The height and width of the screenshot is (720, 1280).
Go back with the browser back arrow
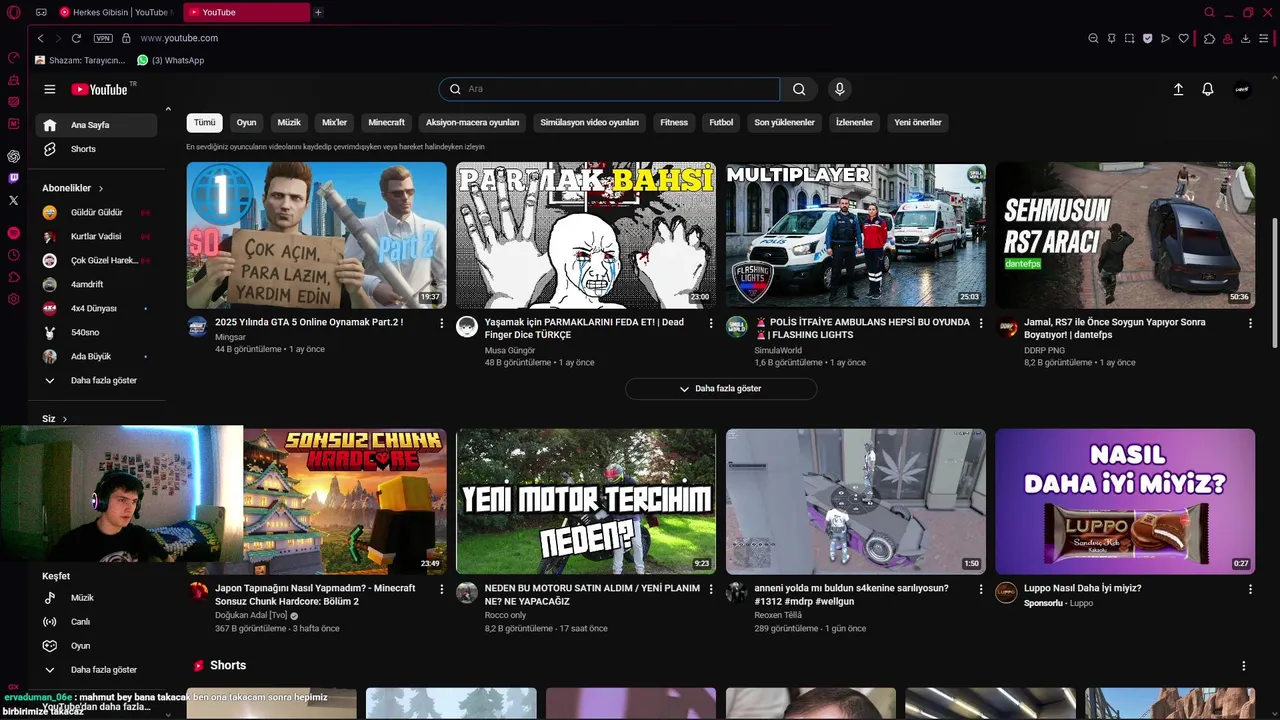40,38
